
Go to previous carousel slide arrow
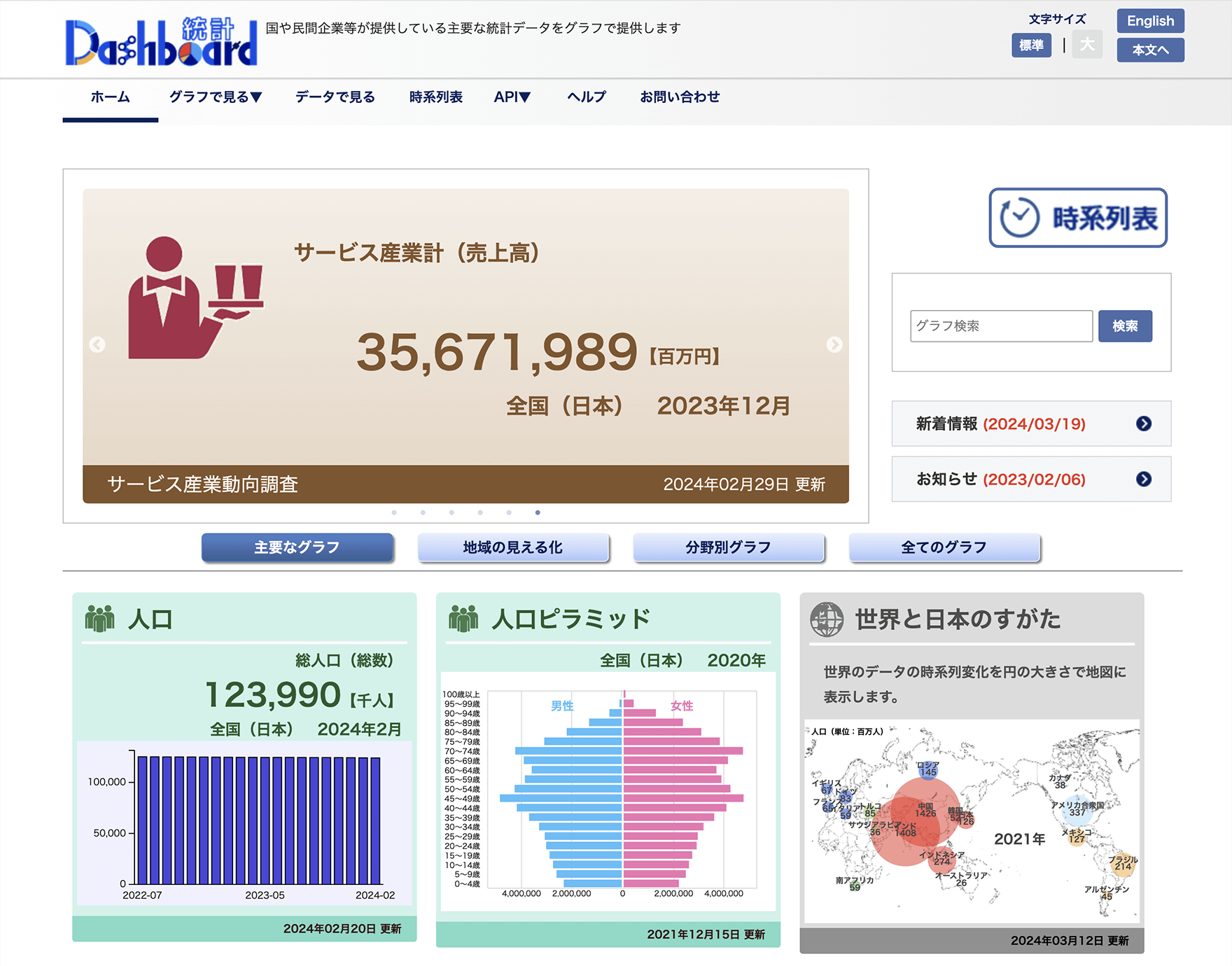[97, 344]
